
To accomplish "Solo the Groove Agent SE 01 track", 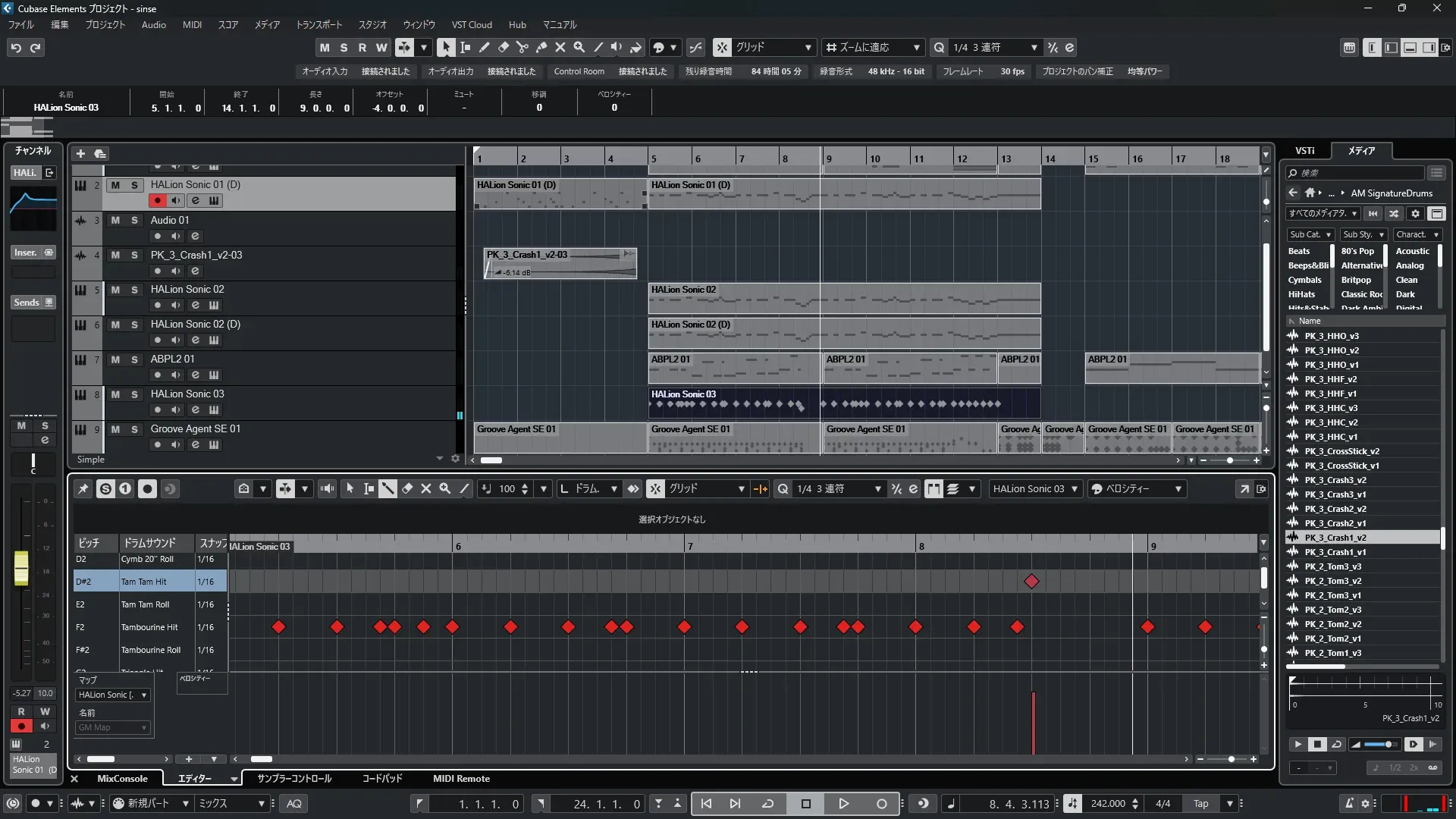I will 134,429.
